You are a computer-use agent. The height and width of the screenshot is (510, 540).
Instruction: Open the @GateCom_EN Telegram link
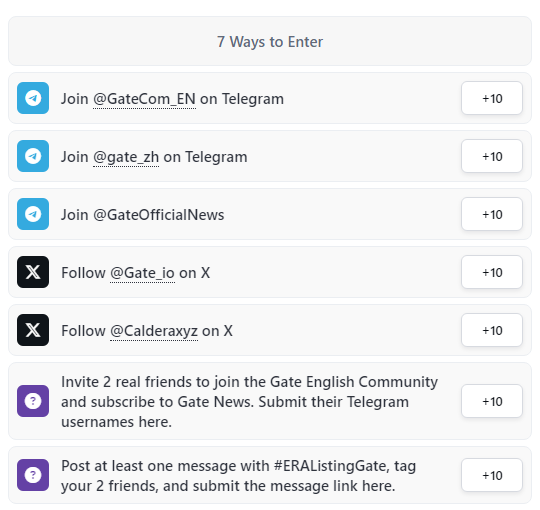tap(144, 99)
